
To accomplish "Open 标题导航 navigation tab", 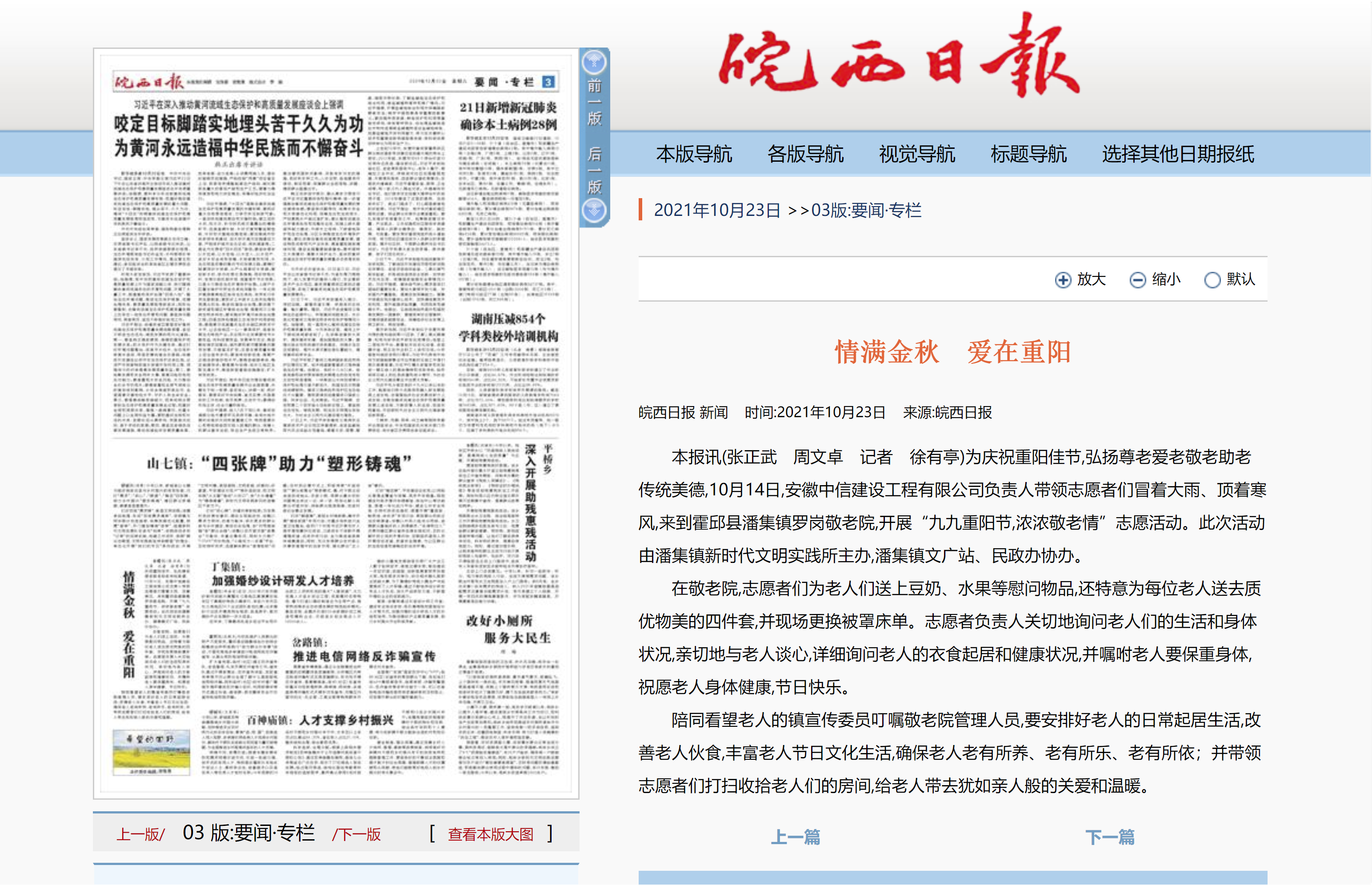I will click(x=1028, y=154).
